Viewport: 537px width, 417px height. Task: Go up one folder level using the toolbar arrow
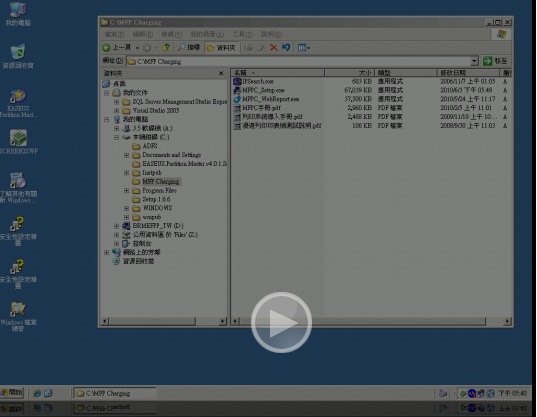[x=166, y=48]
